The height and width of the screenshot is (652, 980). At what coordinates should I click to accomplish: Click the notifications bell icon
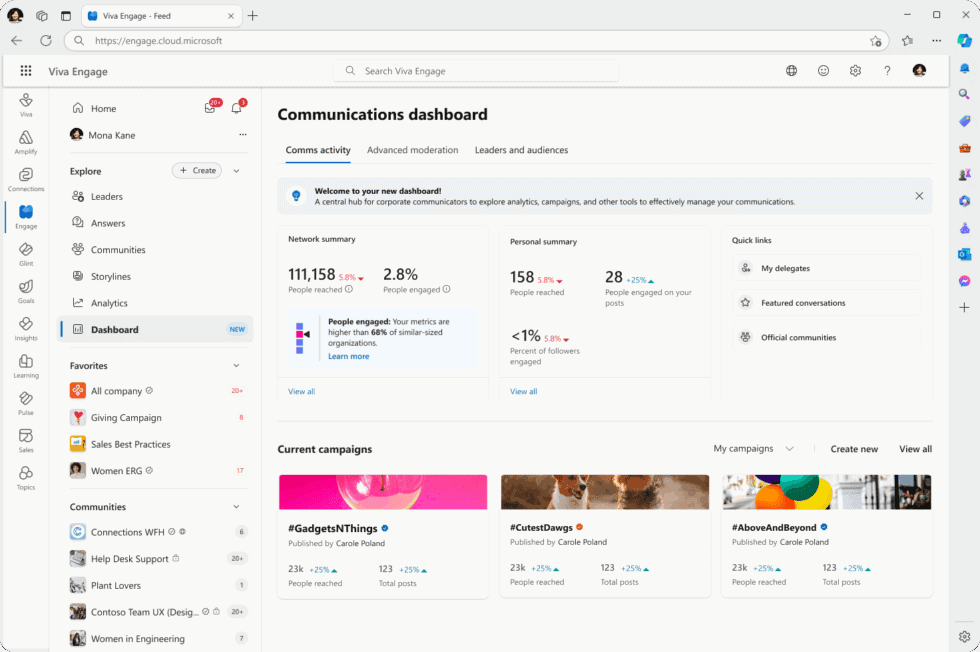(236, 107)
